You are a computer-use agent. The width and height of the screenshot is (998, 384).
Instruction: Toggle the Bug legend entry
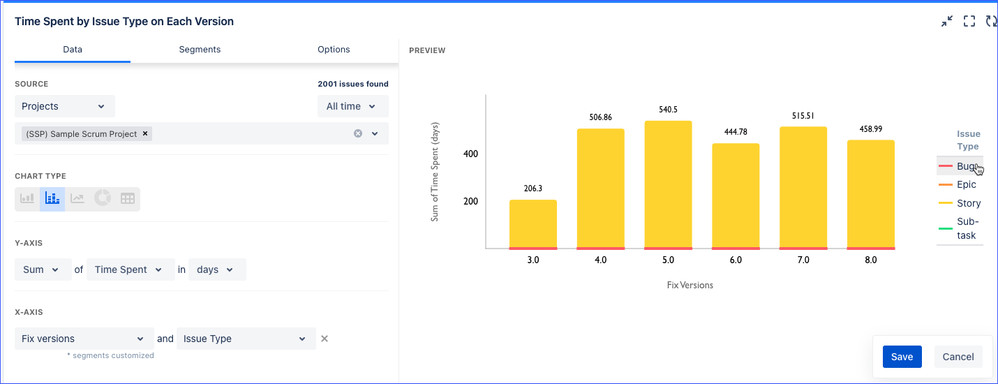(960, 166)
